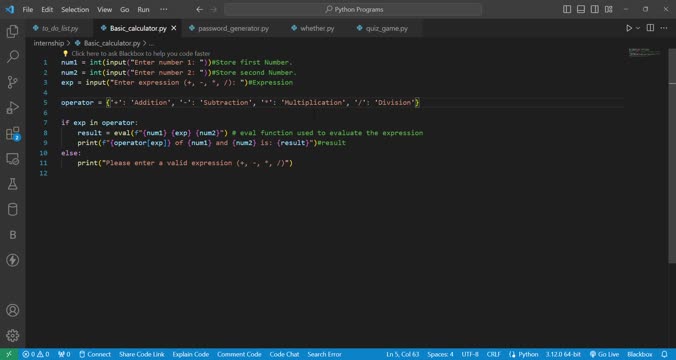Open the Selection menu
This screenshot has width=676, height=360.
tap(75, 9)
